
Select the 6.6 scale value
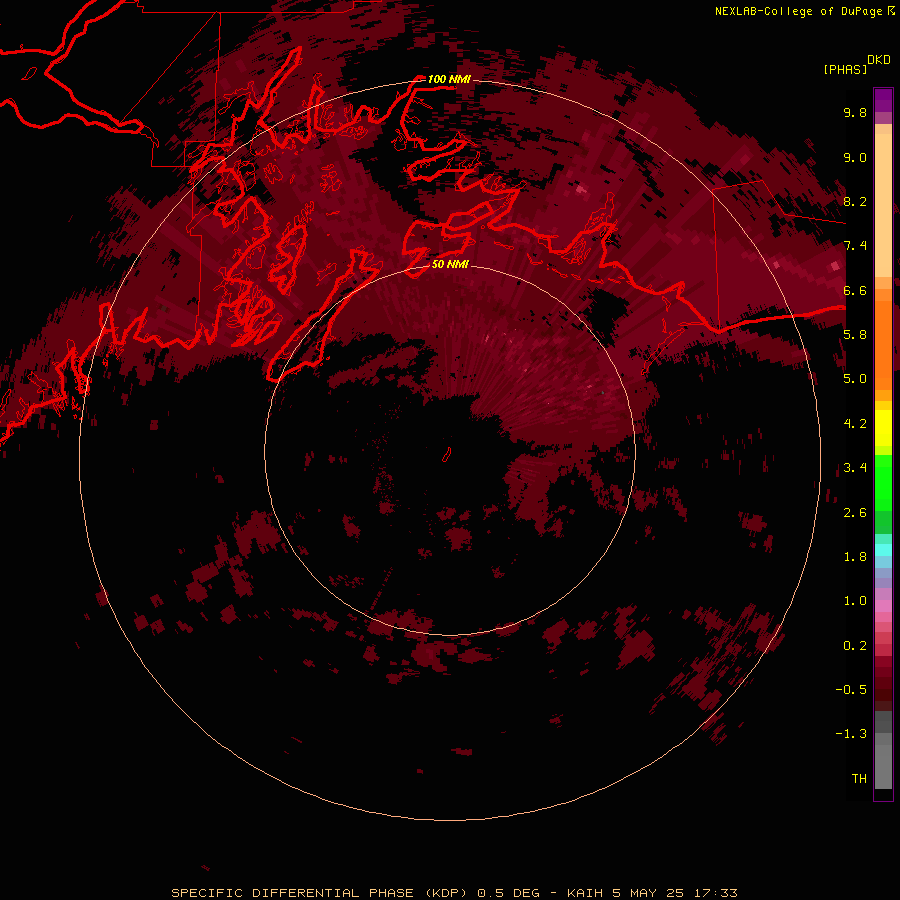pos(855,290)
